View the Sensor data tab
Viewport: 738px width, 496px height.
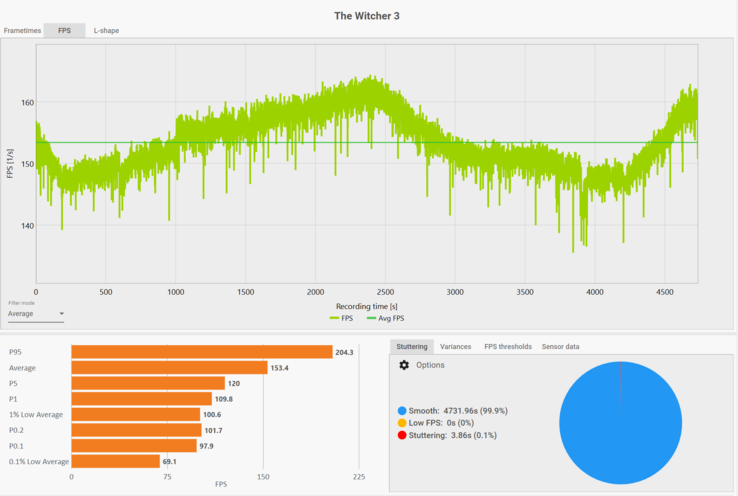(560, 346)
